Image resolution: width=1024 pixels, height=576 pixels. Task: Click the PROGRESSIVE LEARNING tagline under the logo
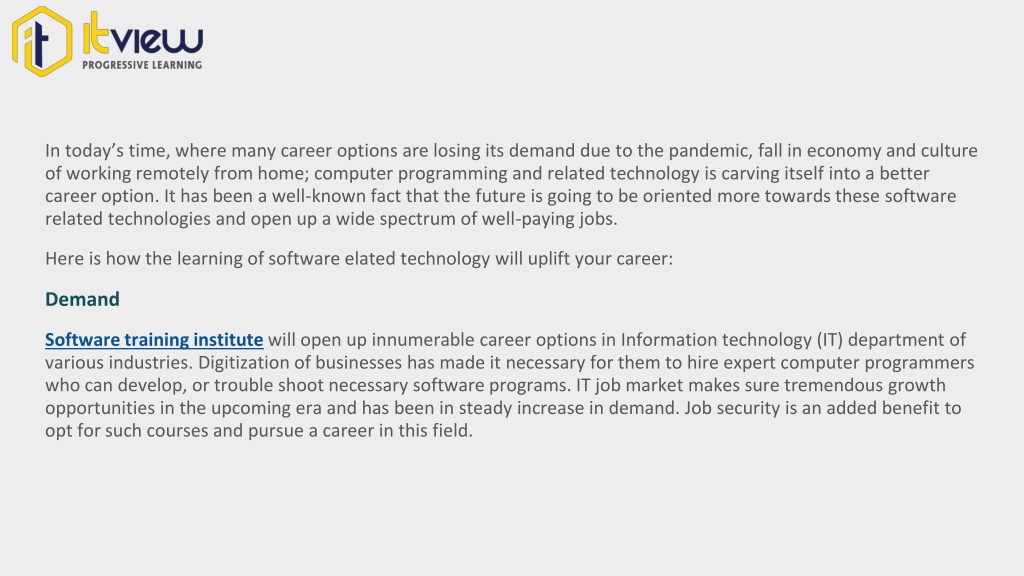[x=142, y=65]
